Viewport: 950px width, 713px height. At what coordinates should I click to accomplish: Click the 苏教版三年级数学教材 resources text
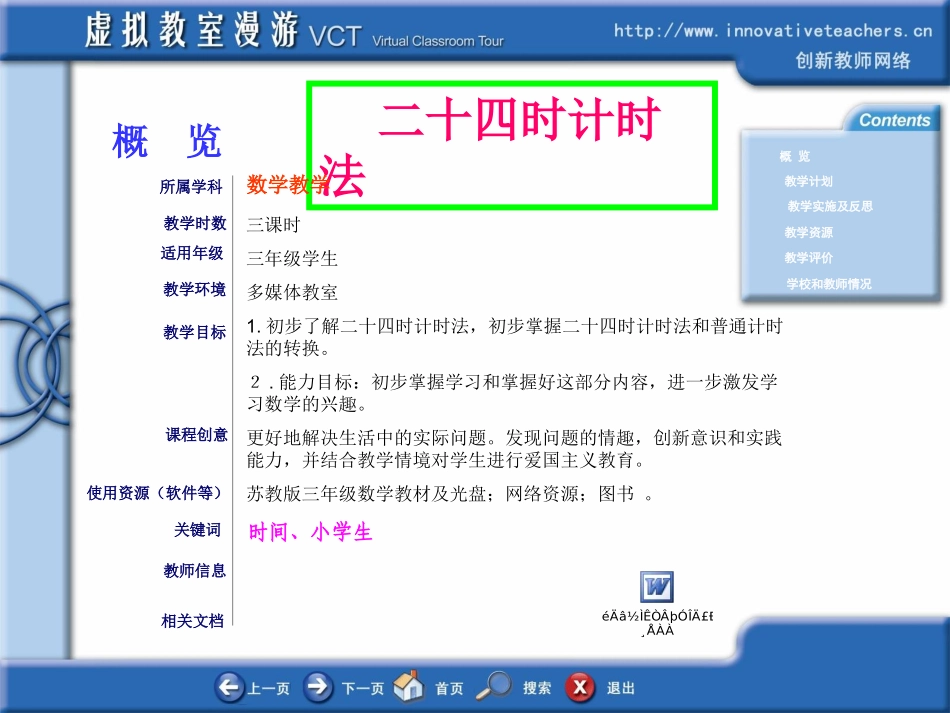pos(450,494)
